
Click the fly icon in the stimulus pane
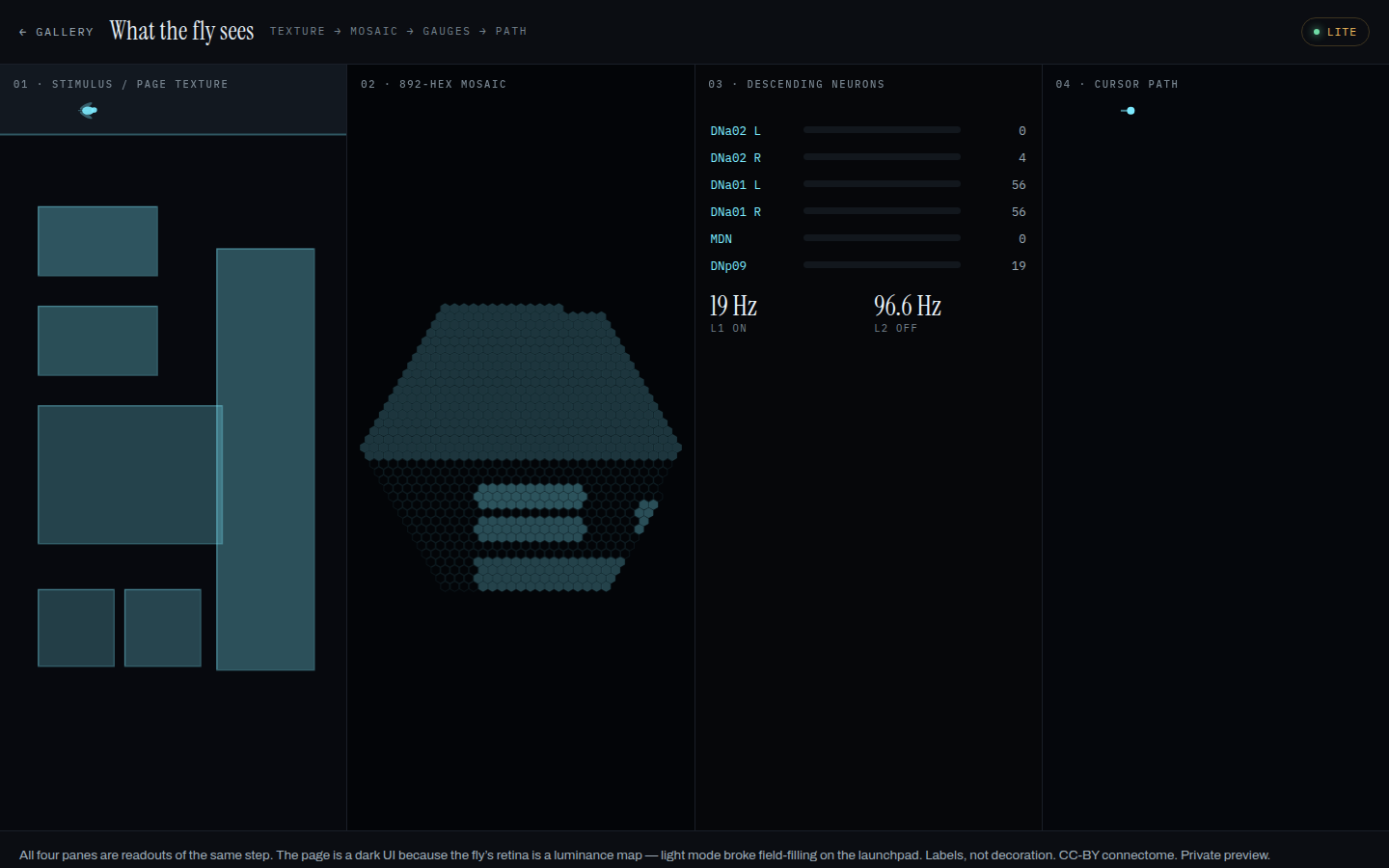point(88,111)
